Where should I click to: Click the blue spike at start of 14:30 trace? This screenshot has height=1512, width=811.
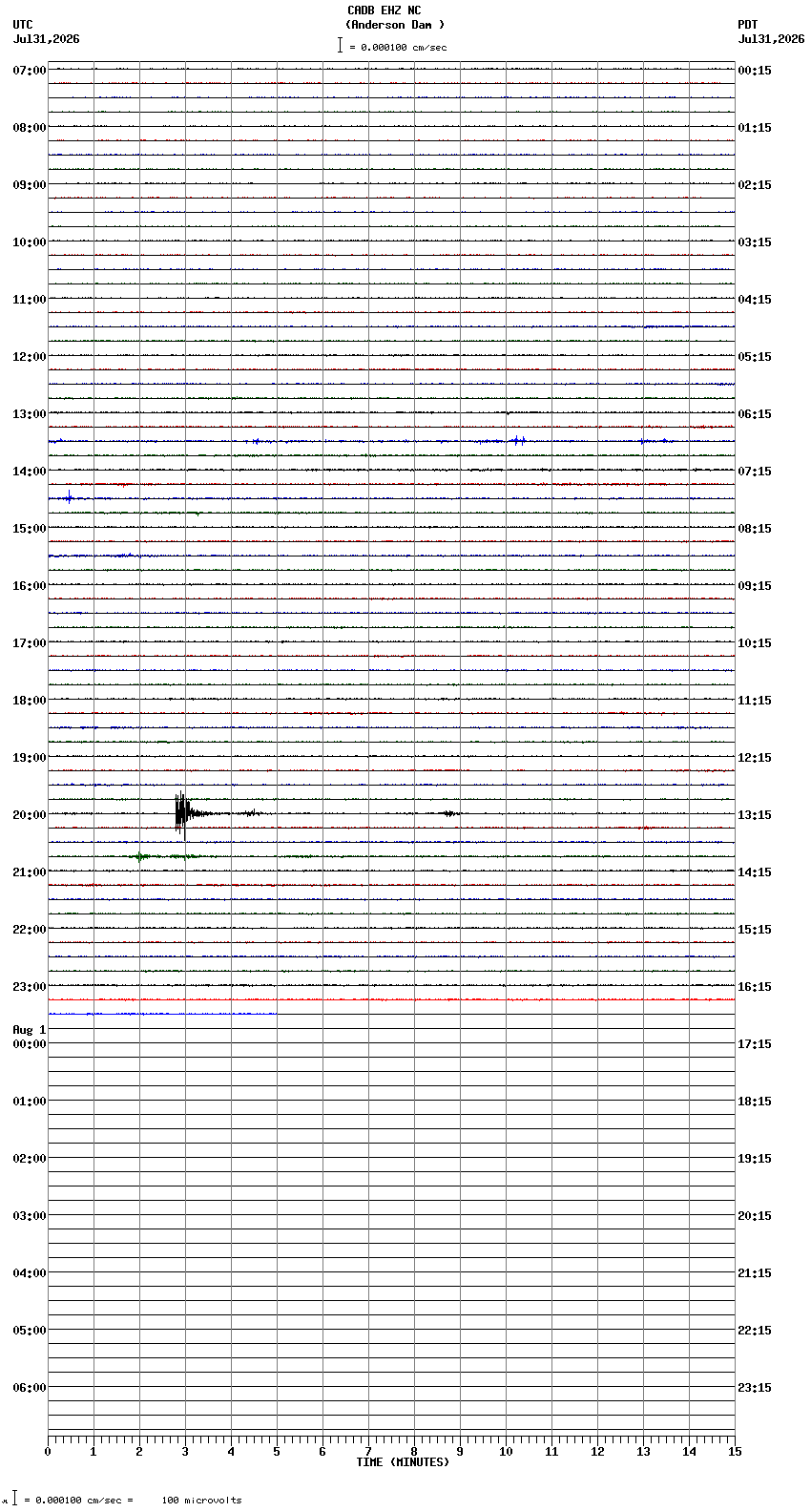[x=70, y=497]
